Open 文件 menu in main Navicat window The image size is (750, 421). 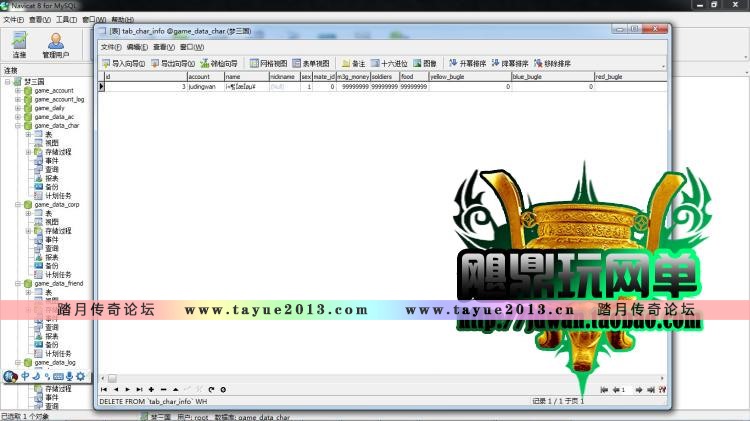[13, 20]
